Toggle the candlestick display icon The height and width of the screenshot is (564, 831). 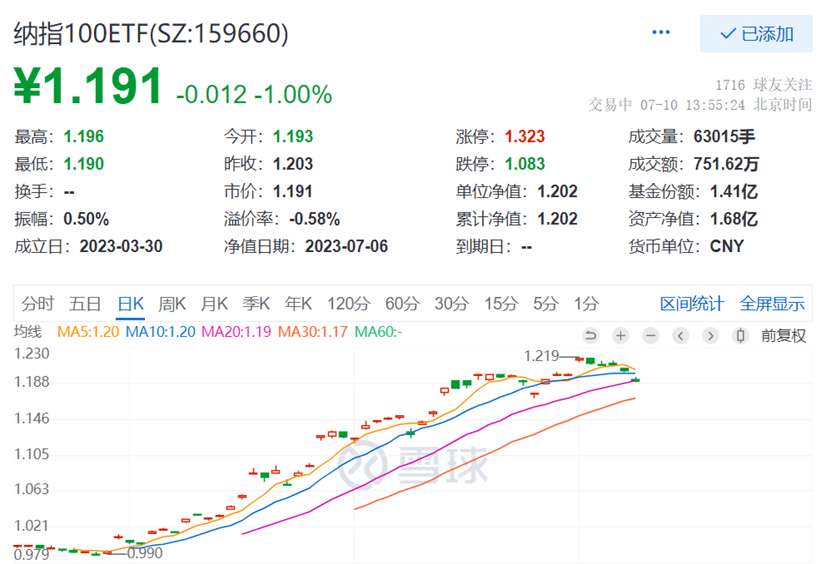click(740, 336)
